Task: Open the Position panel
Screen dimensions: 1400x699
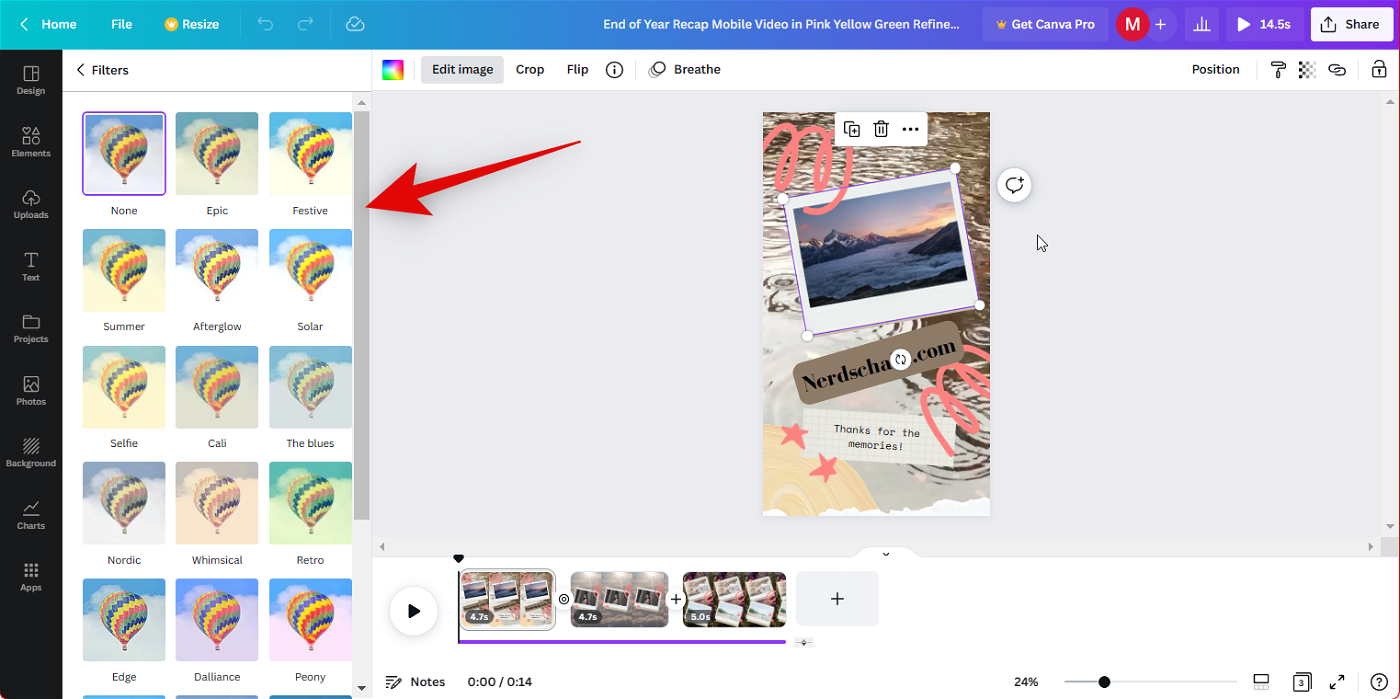Action: click(x=1215, y=69)
